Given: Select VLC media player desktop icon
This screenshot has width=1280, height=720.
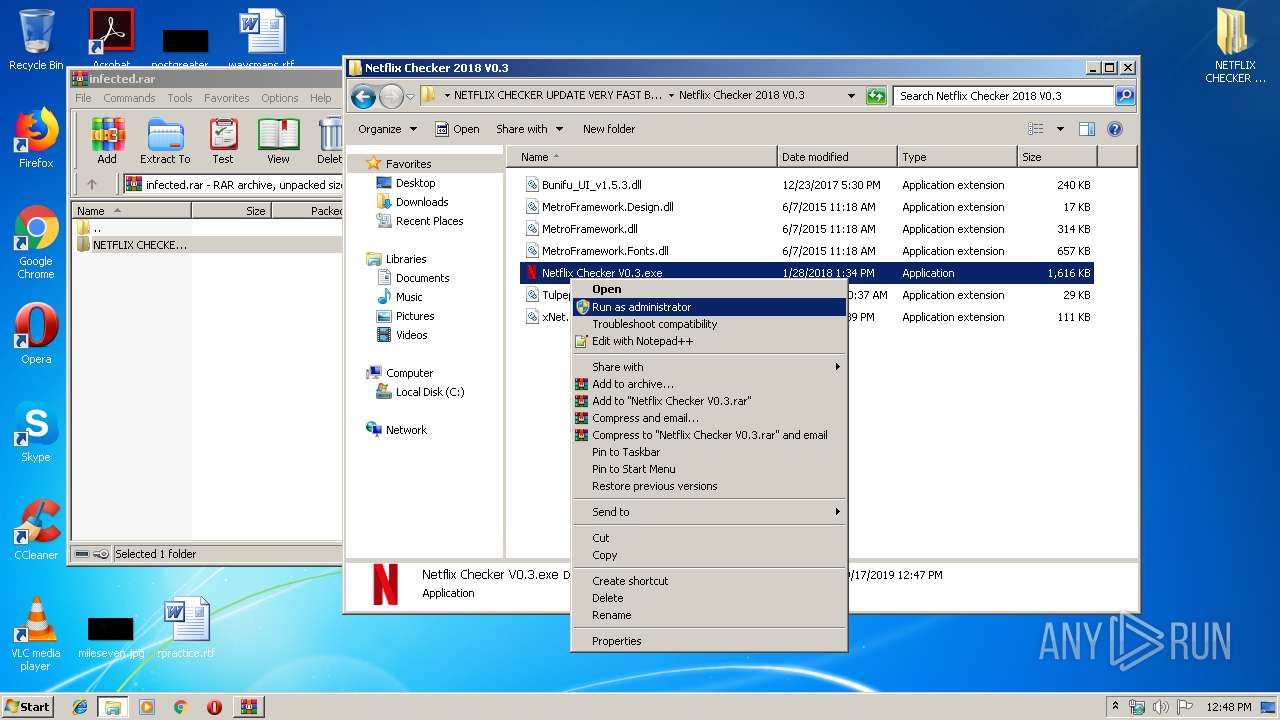Looking at the screenshot, I should click(36, 634).
